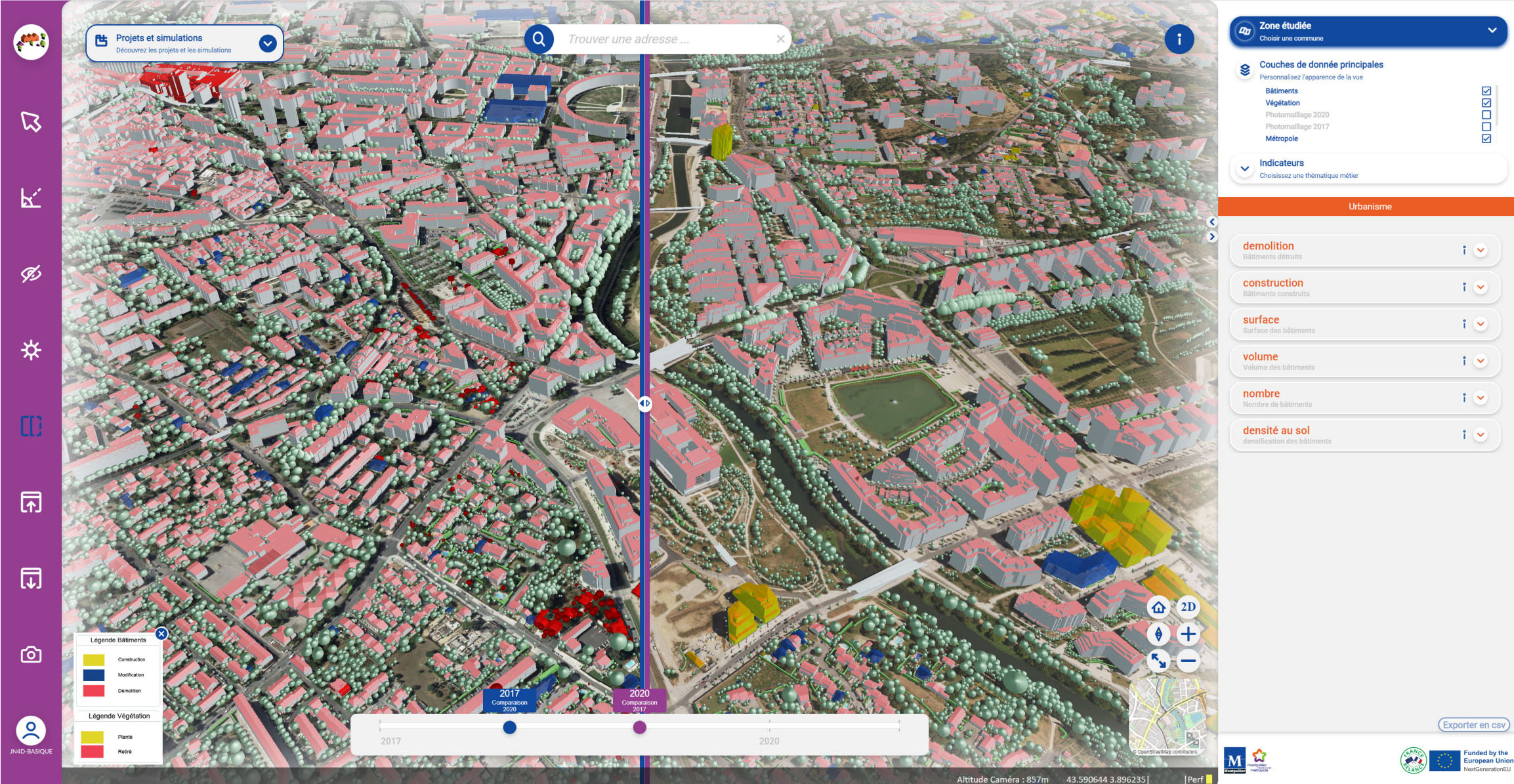The image size is (1514, 784).
Task: Open nombre indicator info icon
Action: pos(1464,398)
